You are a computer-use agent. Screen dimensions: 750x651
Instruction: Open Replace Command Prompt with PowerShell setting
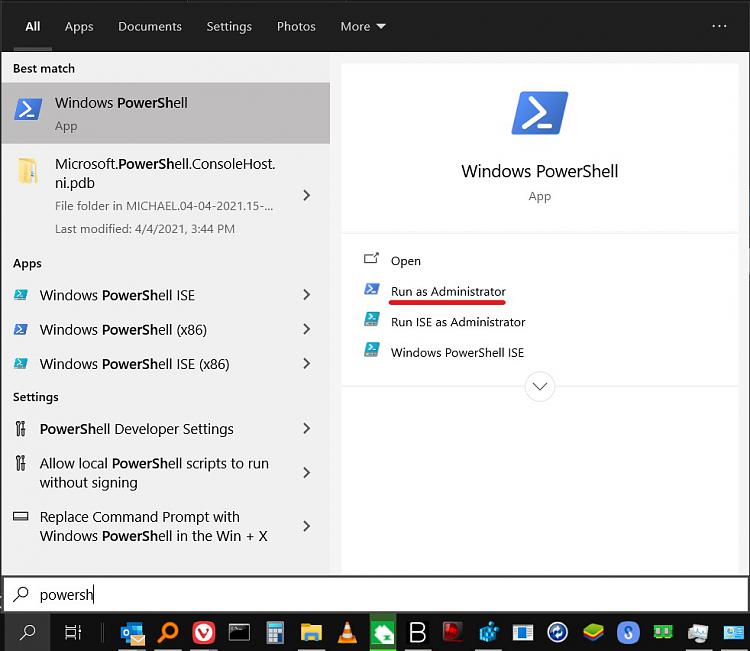[165, 526]
